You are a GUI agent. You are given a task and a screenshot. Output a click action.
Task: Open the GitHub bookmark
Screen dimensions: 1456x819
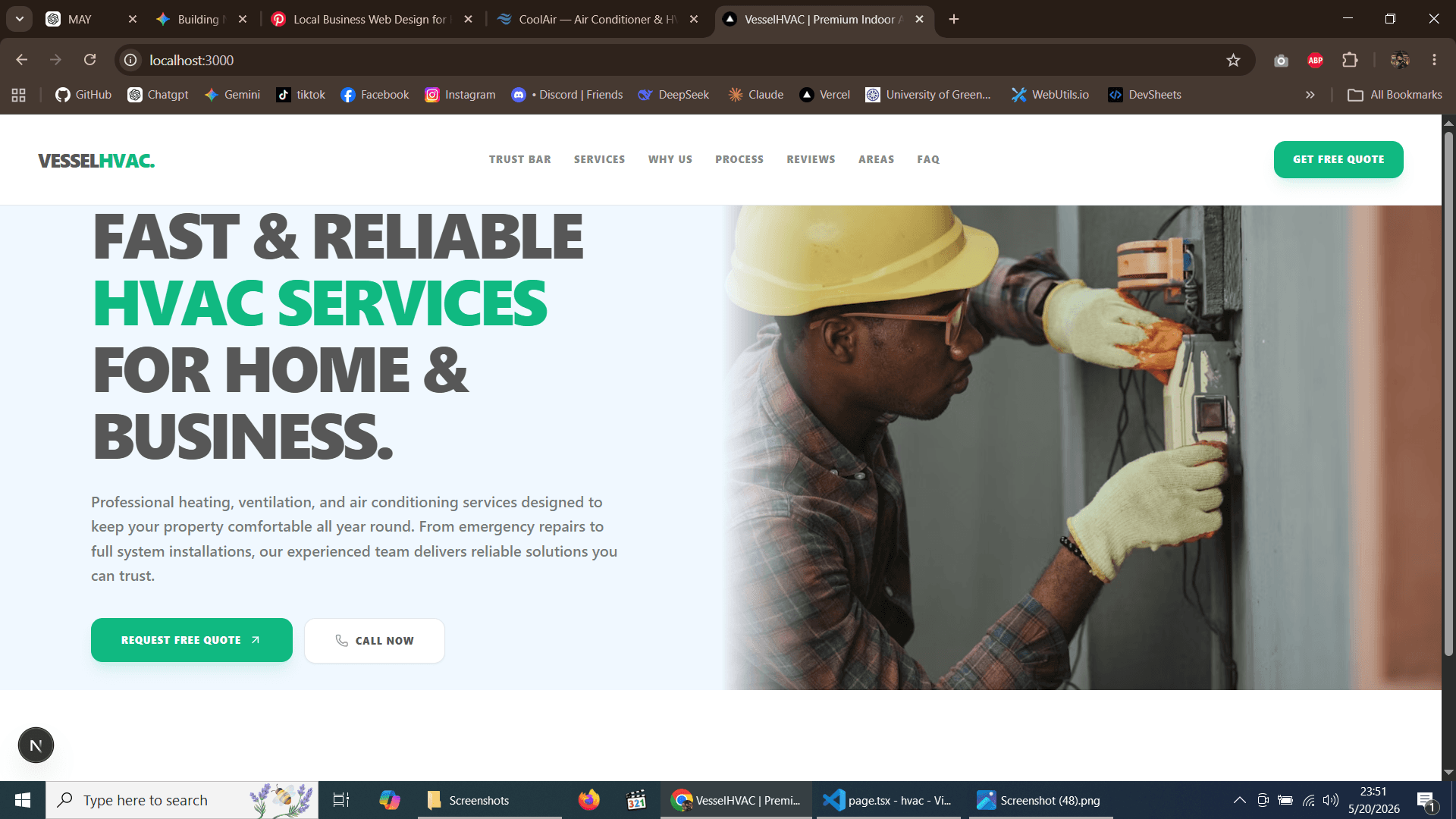(83, 95)
